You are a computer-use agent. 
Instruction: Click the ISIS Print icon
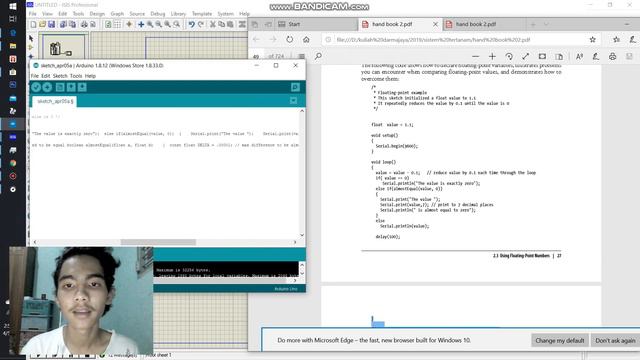[x=84, y=24]
